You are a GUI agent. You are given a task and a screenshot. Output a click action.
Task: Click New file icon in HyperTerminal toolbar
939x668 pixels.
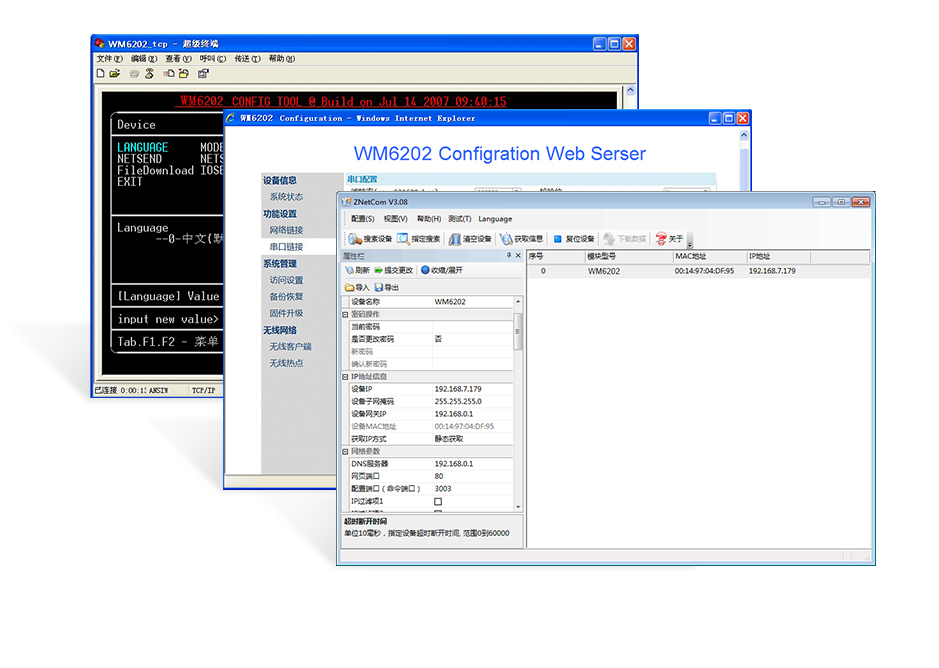101,73
